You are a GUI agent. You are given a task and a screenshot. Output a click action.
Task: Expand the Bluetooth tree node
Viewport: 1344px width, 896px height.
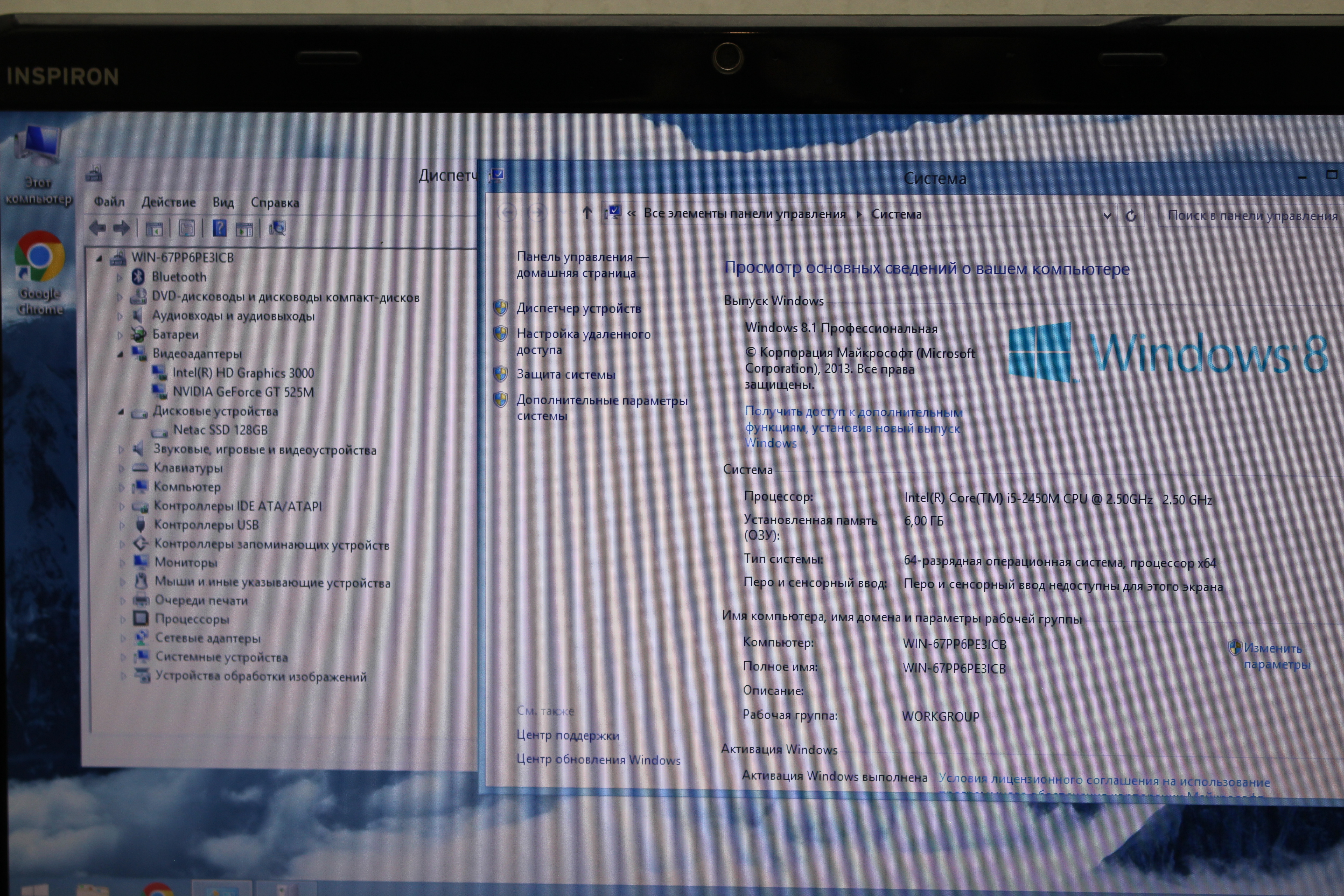(x=120, y=278)
